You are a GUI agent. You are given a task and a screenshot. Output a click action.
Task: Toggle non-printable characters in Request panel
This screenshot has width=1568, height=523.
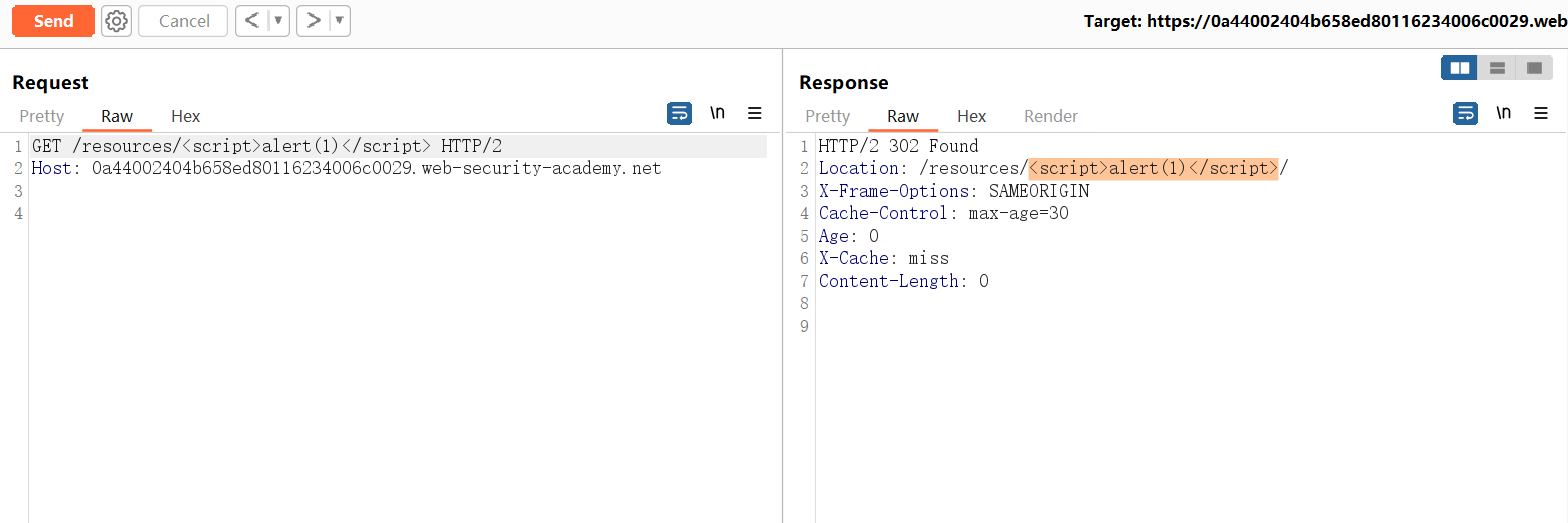click(717, 114)
